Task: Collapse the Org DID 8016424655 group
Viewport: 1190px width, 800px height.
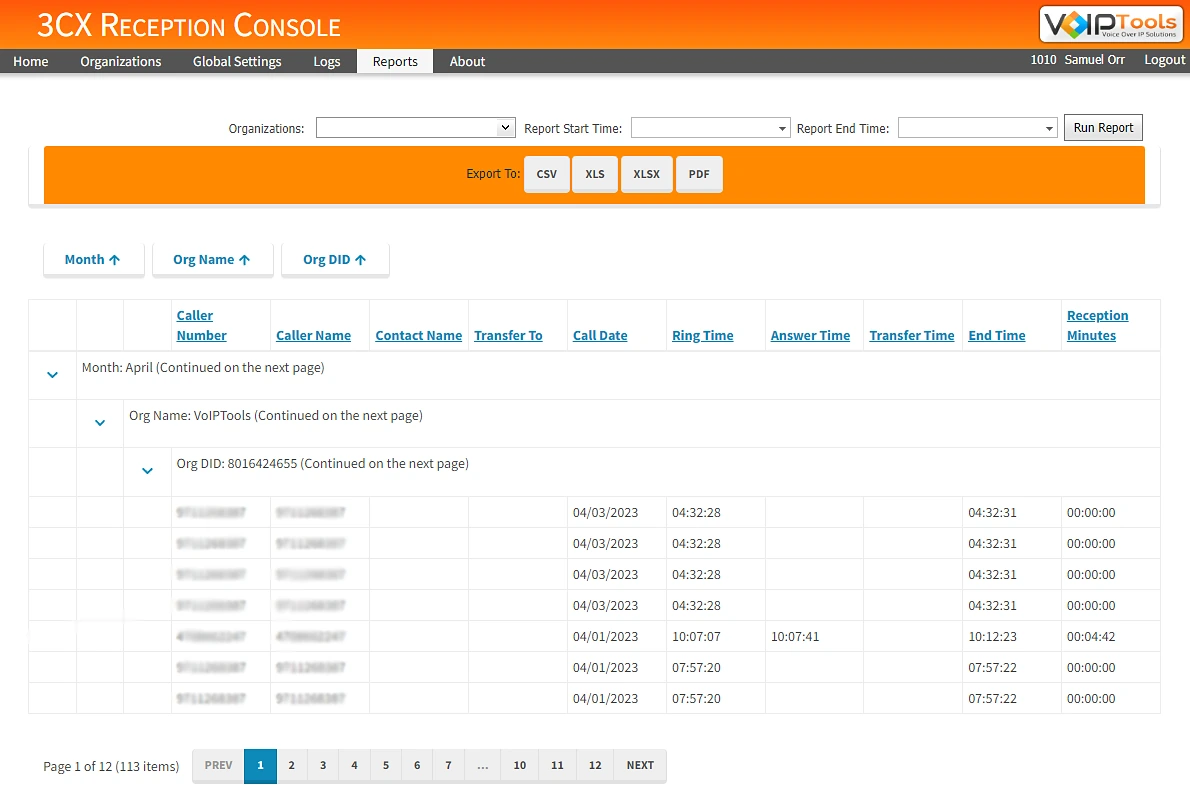Action: point(147,471)
